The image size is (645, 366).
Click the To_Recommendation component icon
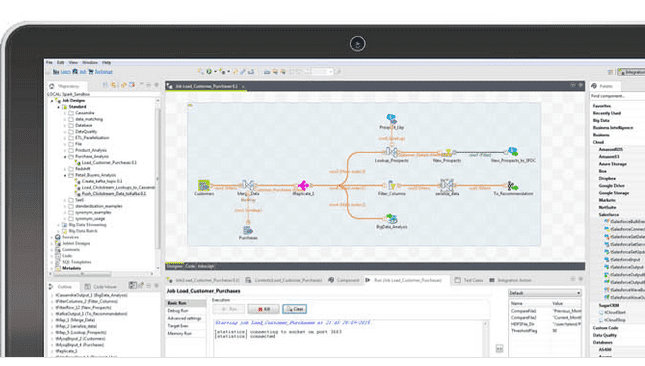pos(512,185)
